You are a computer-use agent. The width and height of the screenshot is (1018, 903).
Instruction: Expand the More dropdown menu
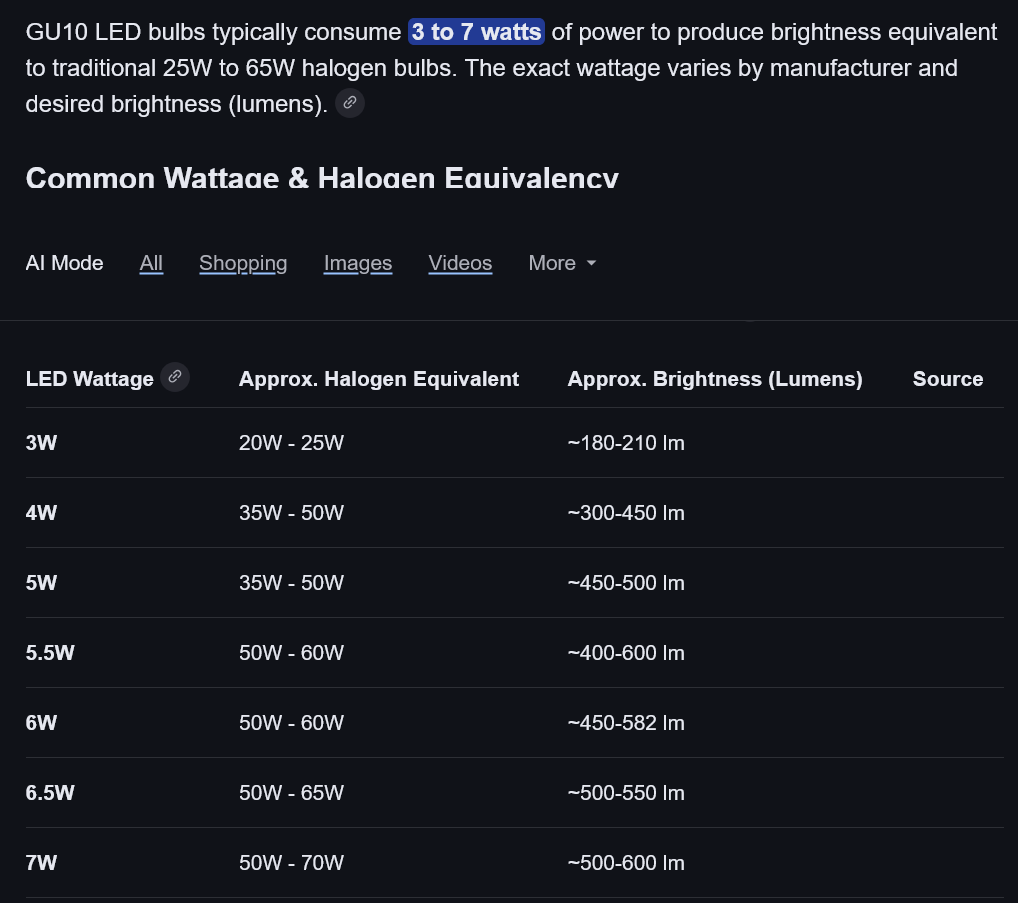562,263
